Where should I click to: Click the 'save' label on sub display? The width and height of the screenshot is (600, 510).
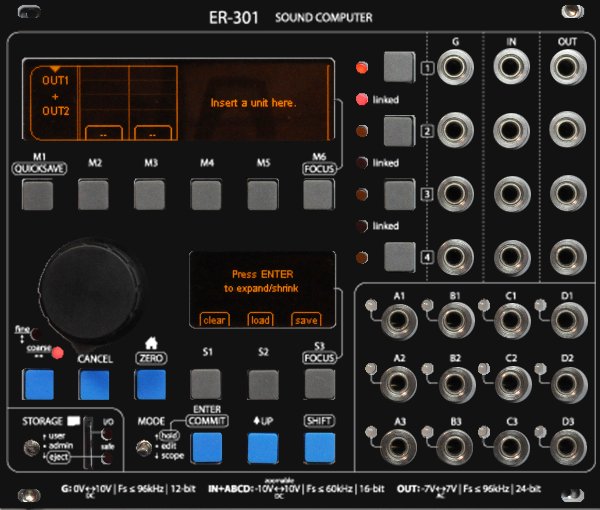(x=306, y=320)
